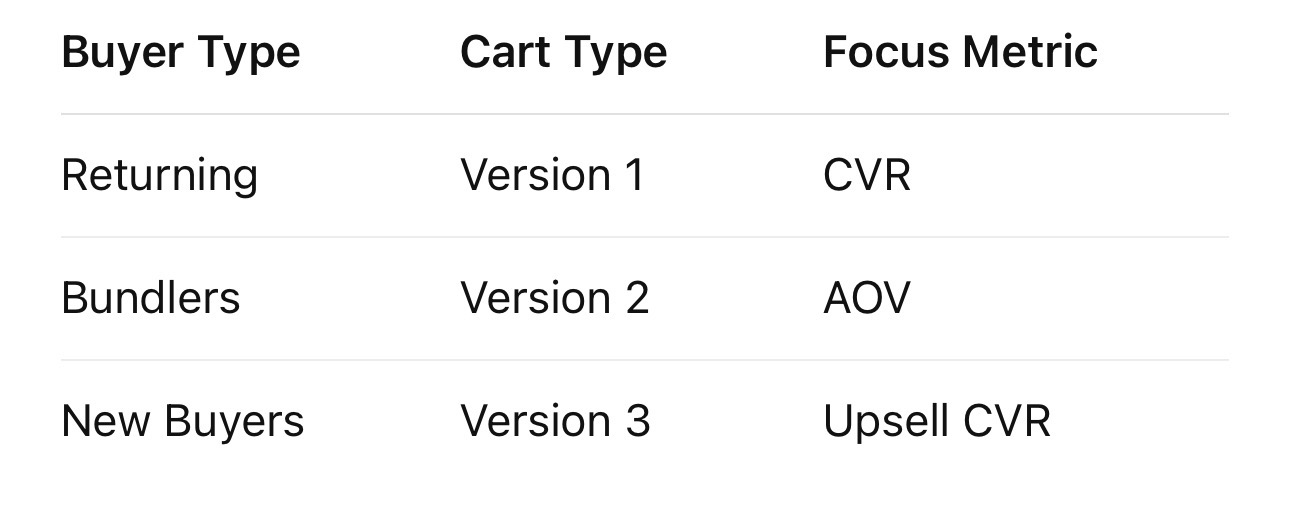The width and height of the screenshot is (1290, 524).
Task: Click the digit 2 in Version 2
Action: pos(637,298)
